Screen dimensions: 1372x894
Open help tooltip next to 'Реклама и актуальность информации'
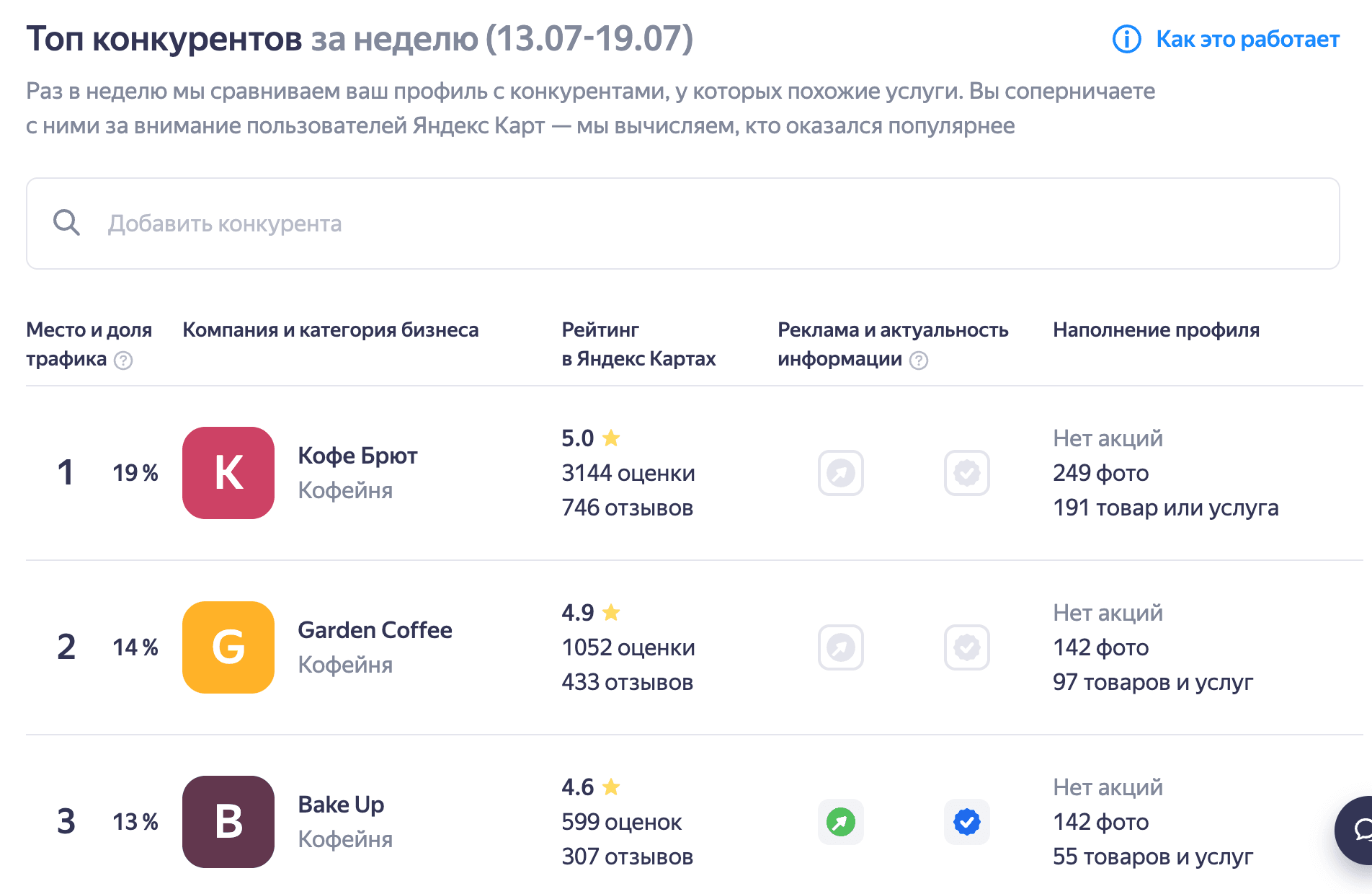point(919,360)
